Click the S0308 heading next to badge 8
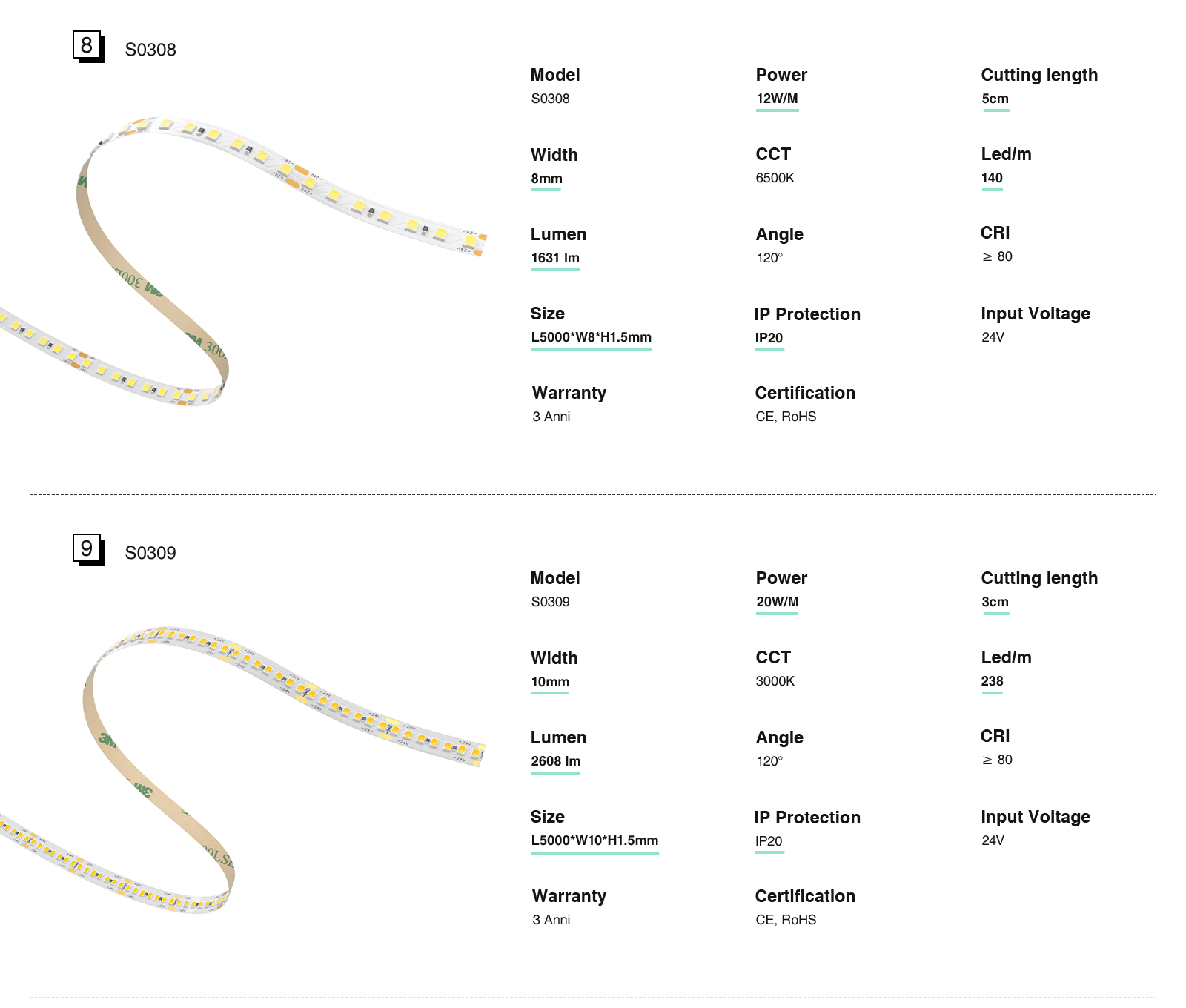Image resolution: width=1186 pixels, height=1008 pixels. [150, 50]
